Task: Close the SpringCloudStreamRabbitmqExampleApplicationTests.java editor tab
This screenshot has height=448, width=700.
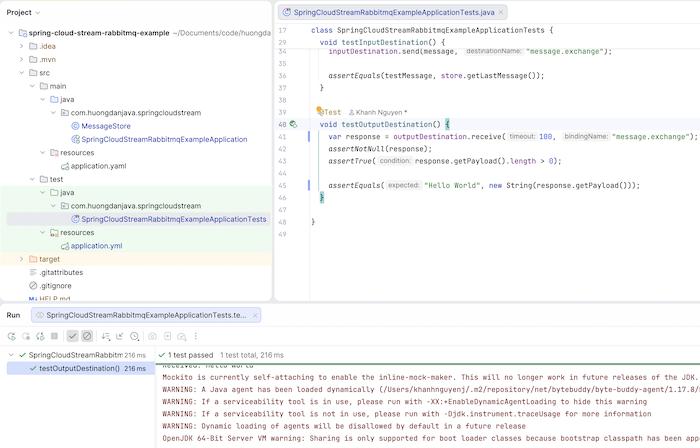Action: click(x=501, y=12)
